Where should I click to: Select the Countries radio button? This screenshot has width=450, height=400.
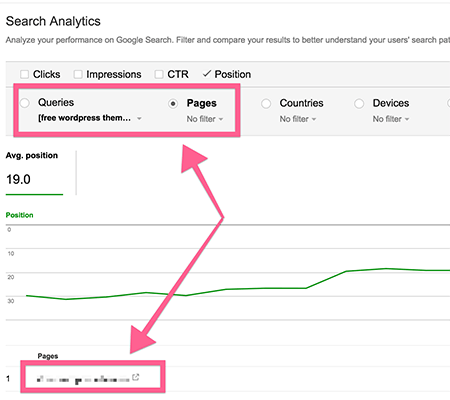point(266,104)
